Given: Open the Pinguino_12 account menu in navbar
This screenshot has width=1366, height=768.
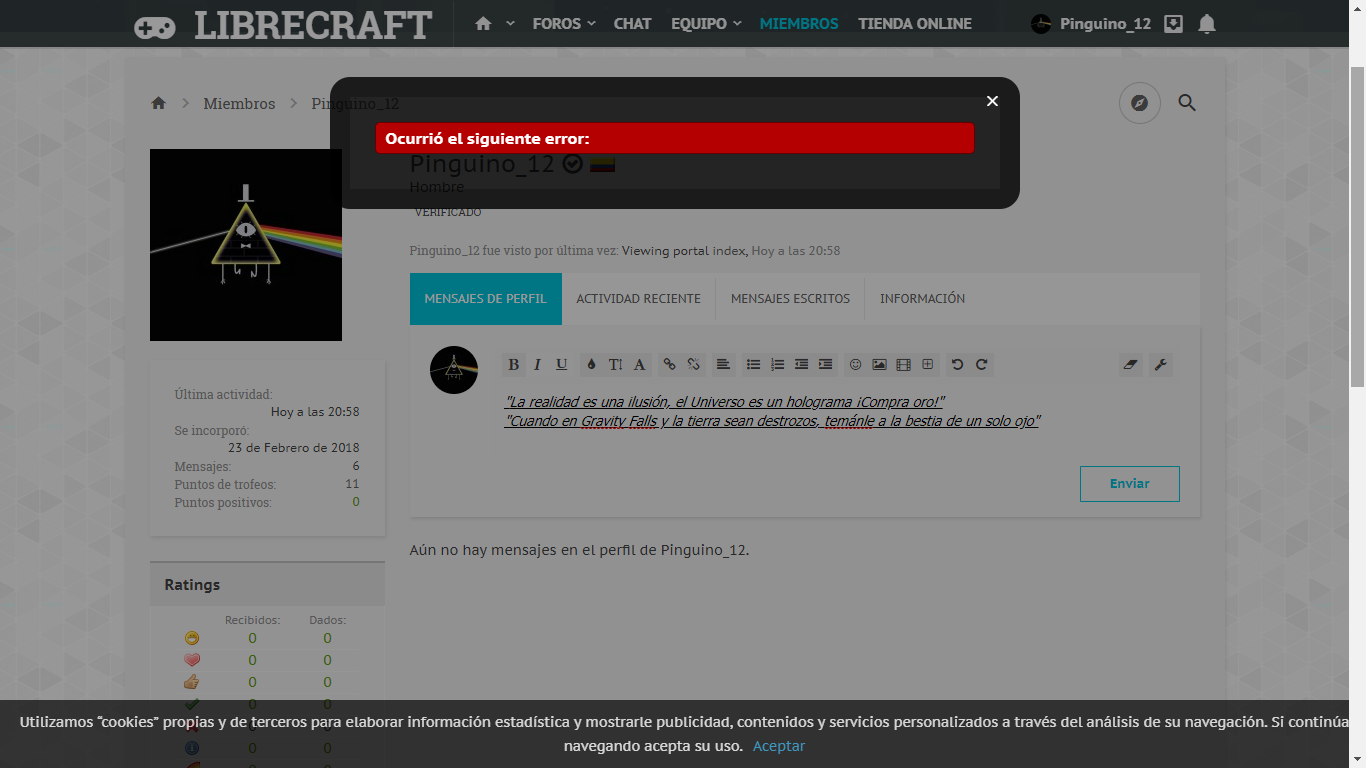Looking at the screenshot, I should [1091, 23].
